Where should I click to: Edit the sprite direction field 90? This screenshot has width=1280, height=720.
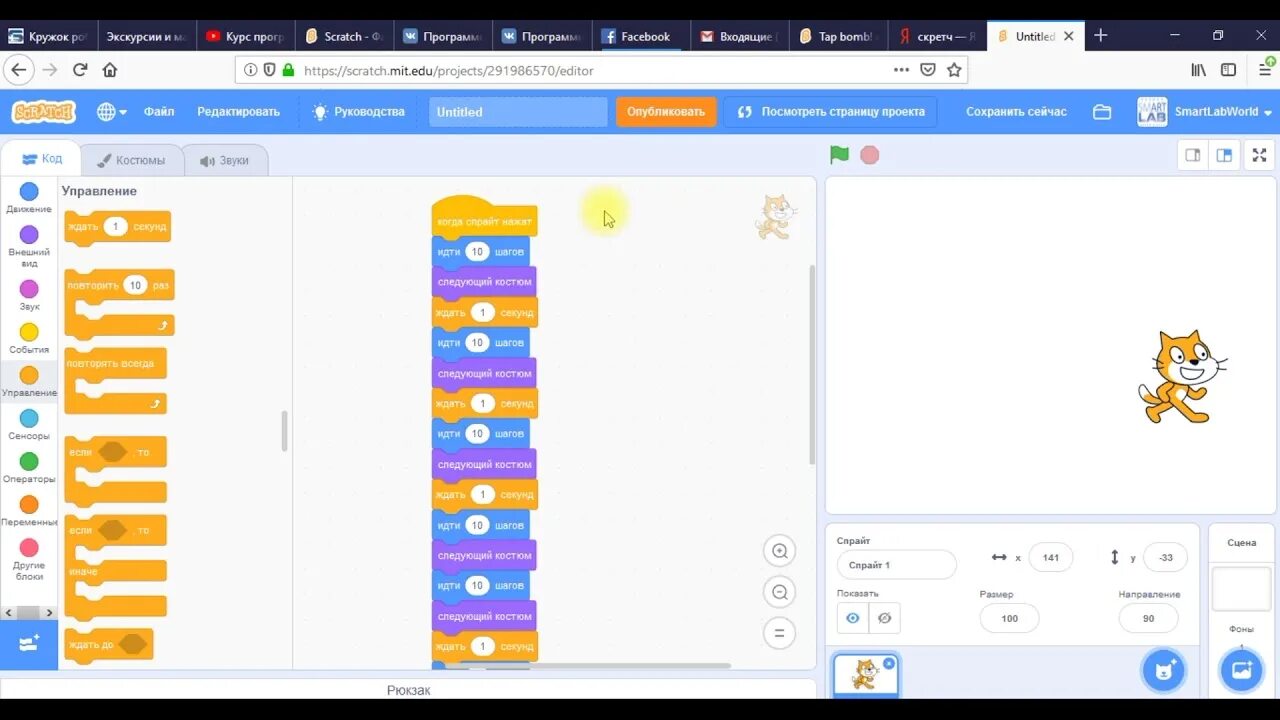coord(1148,618)
